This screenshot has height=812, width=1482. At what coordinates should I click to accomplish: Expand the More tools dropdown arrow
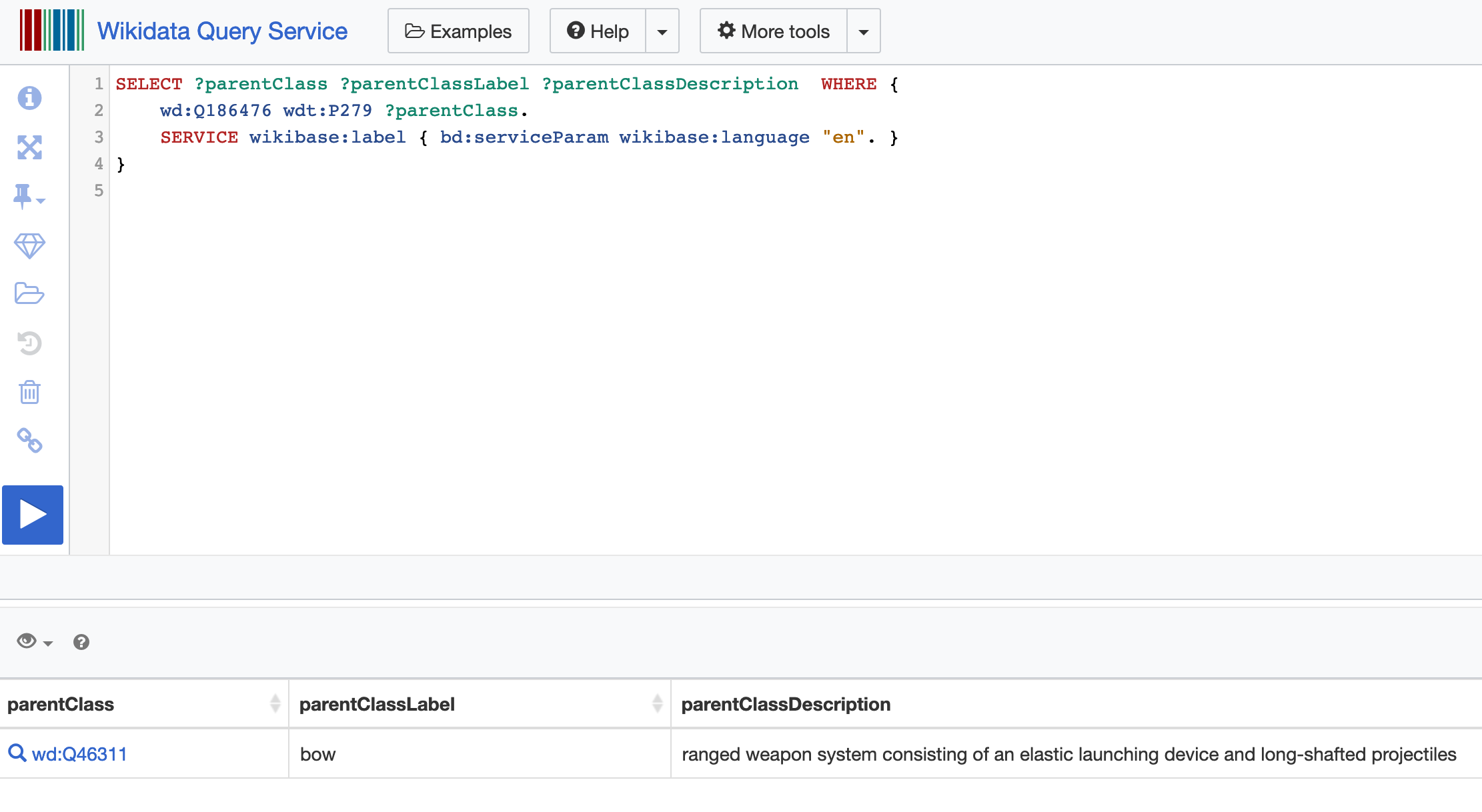click(x=863, y=31)
